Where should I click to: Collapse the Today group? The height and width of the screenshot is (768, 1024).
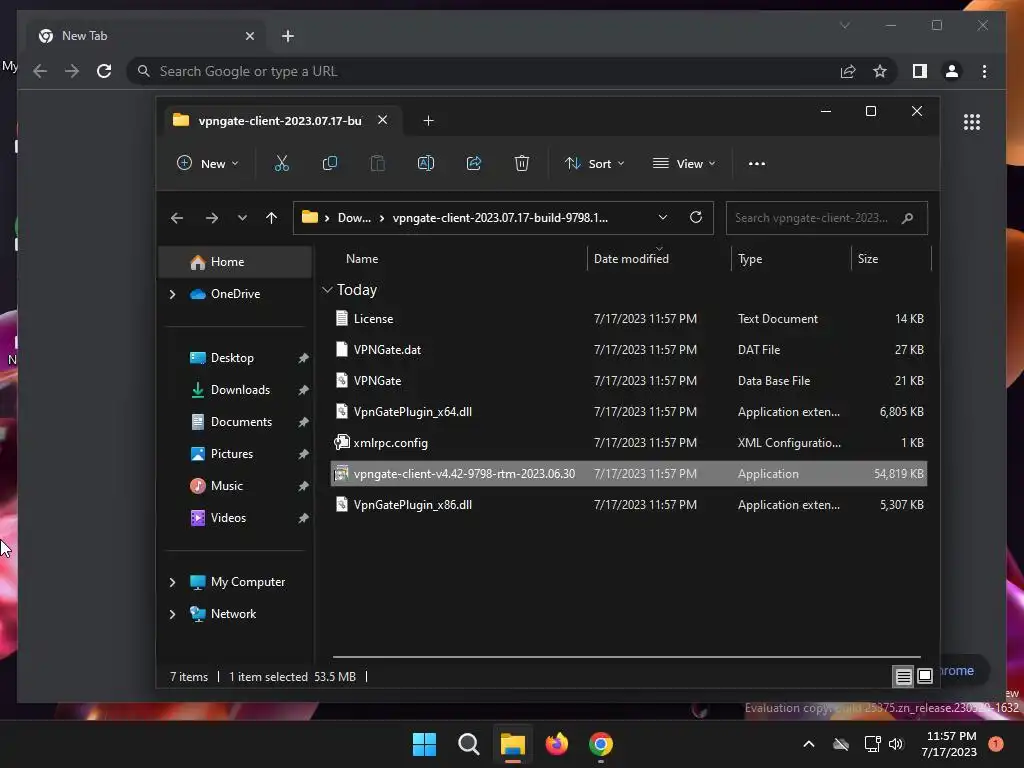pyautogui.click(x=328, y=290)
